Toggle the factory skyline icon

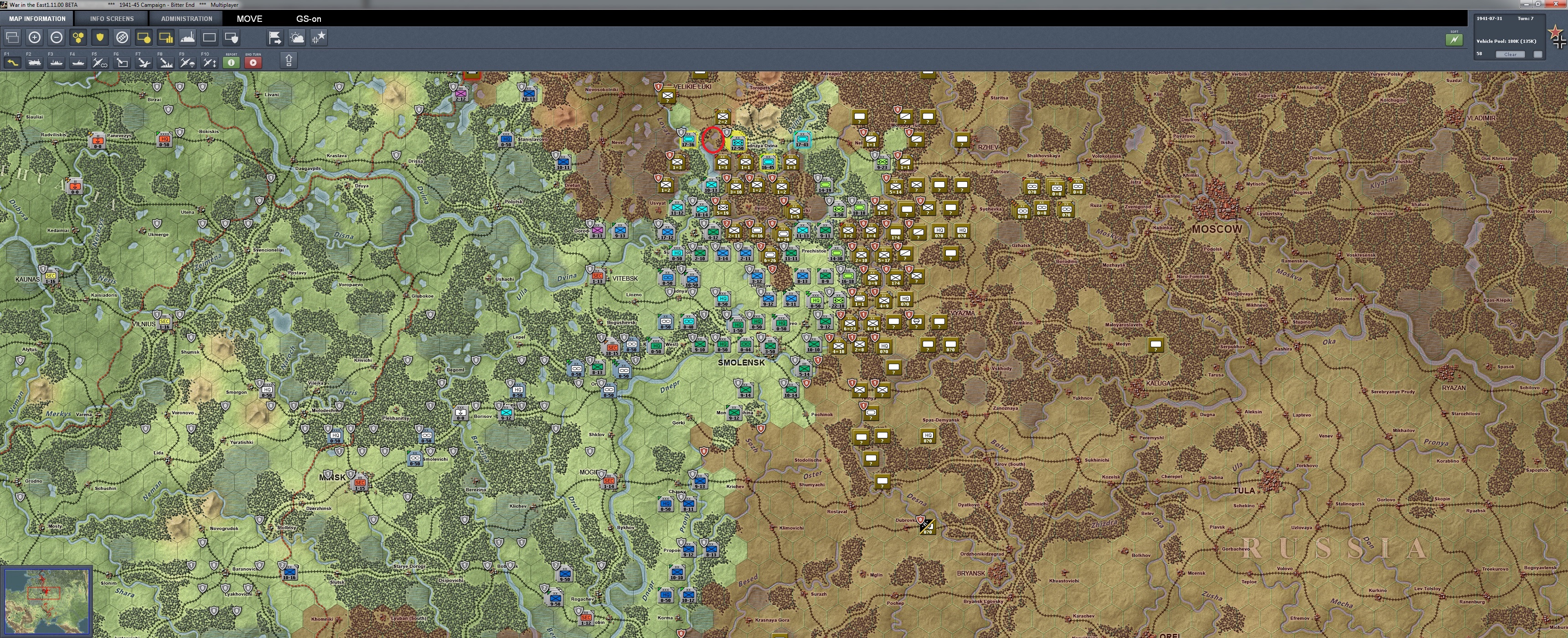click(187, 38)
